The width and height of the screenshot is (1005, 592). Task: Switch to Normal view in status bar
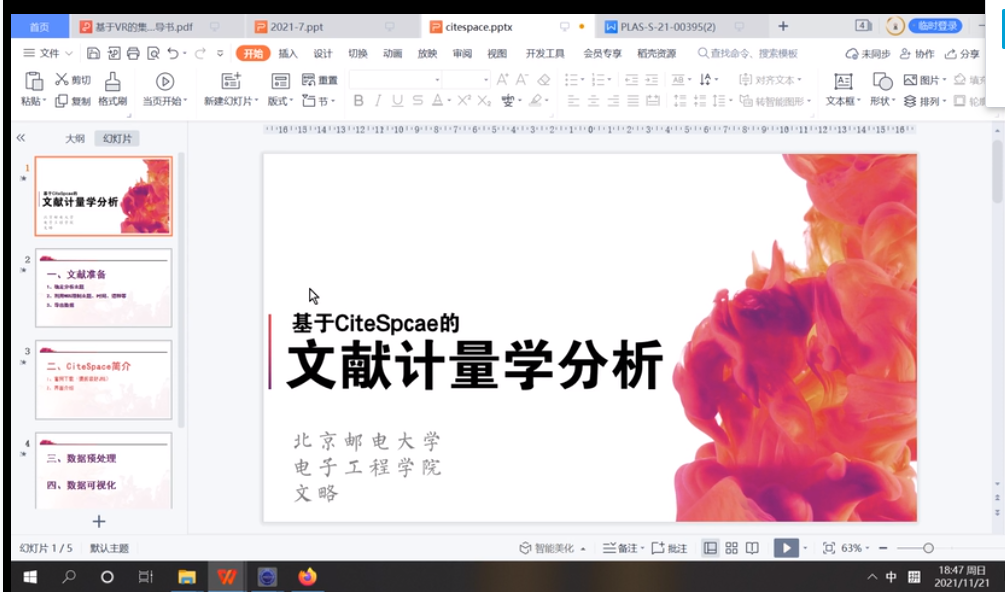click(710, 548)
